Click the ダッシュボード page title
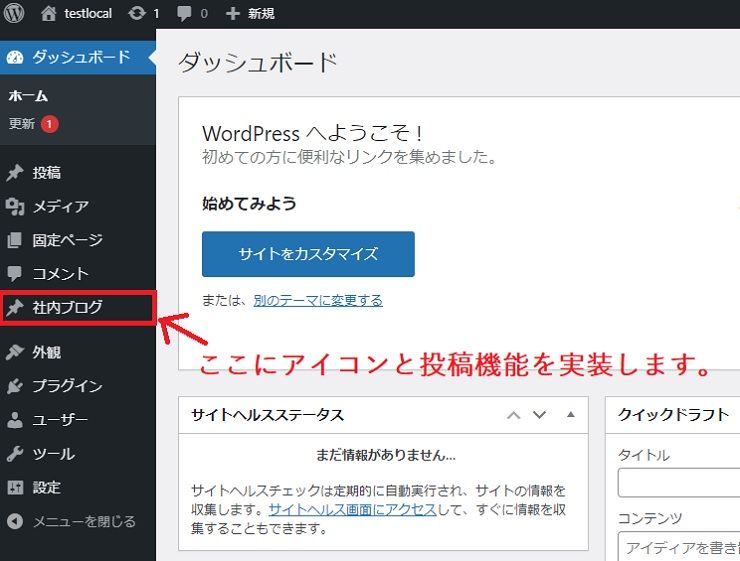The image size is (740, 561). 258,62
